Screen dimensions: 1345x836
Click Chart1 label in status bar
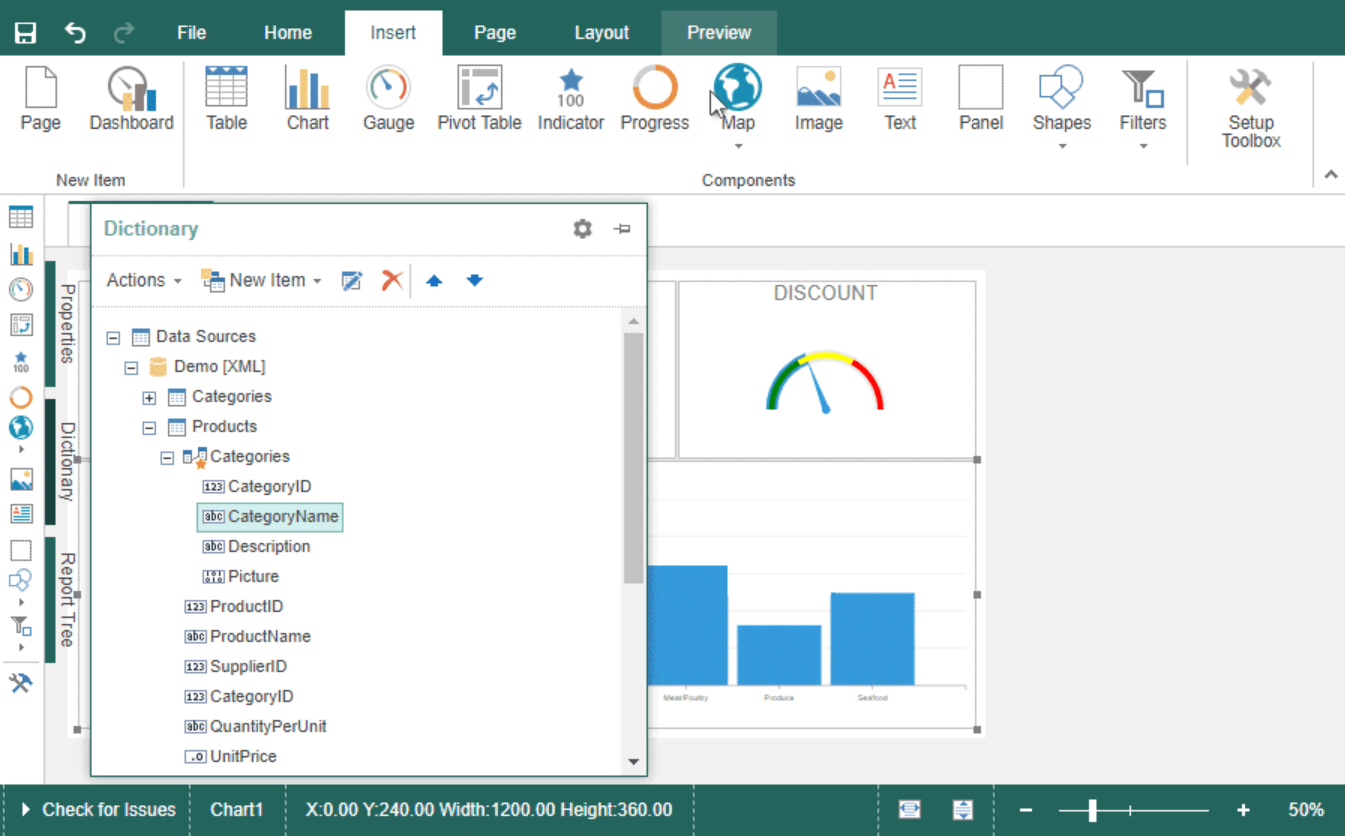(237, 810)
